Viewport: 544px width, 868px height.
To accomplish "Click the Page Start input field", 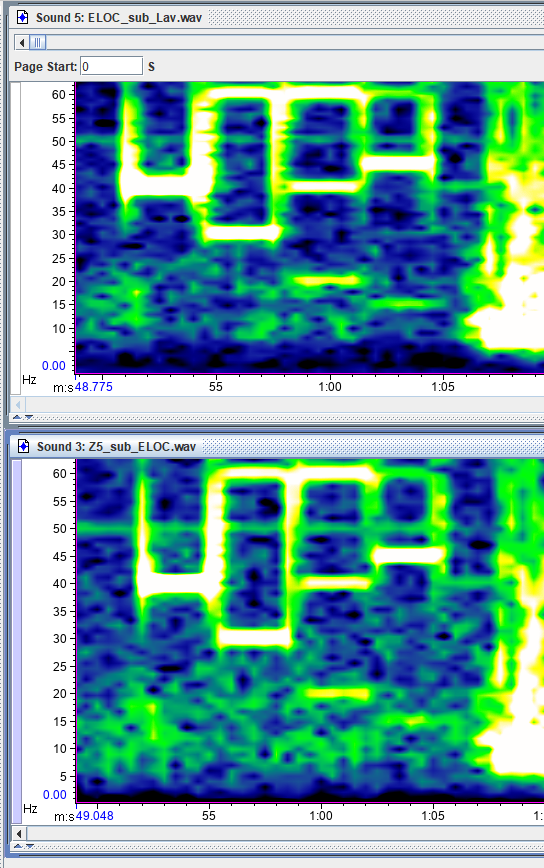I will tap(111, 66).
